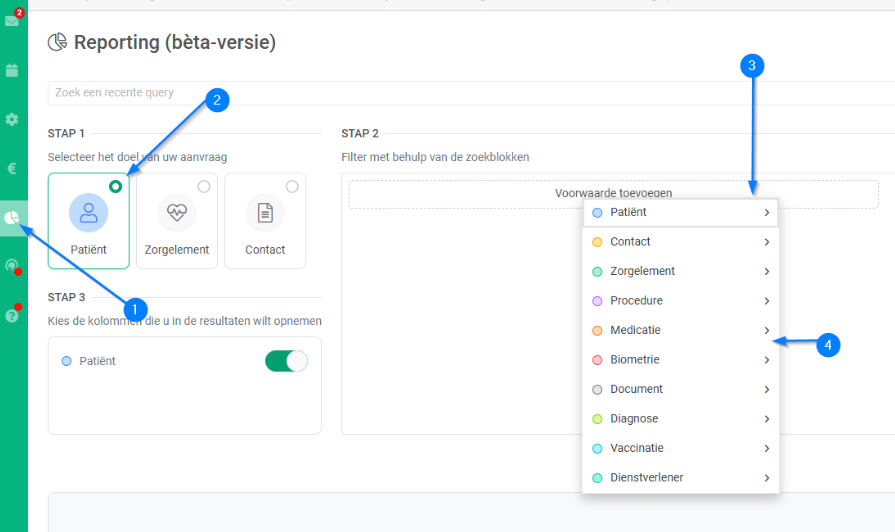Open settings gear in left sidebar

(12, 119)
